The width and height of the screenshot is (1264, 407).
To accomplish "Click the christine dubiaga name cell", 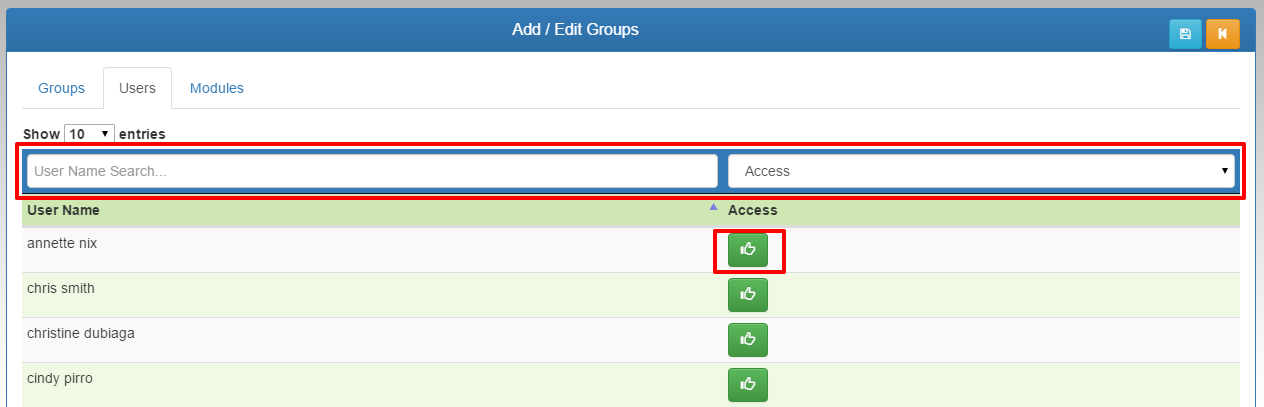I will click(x=81, y=333).
